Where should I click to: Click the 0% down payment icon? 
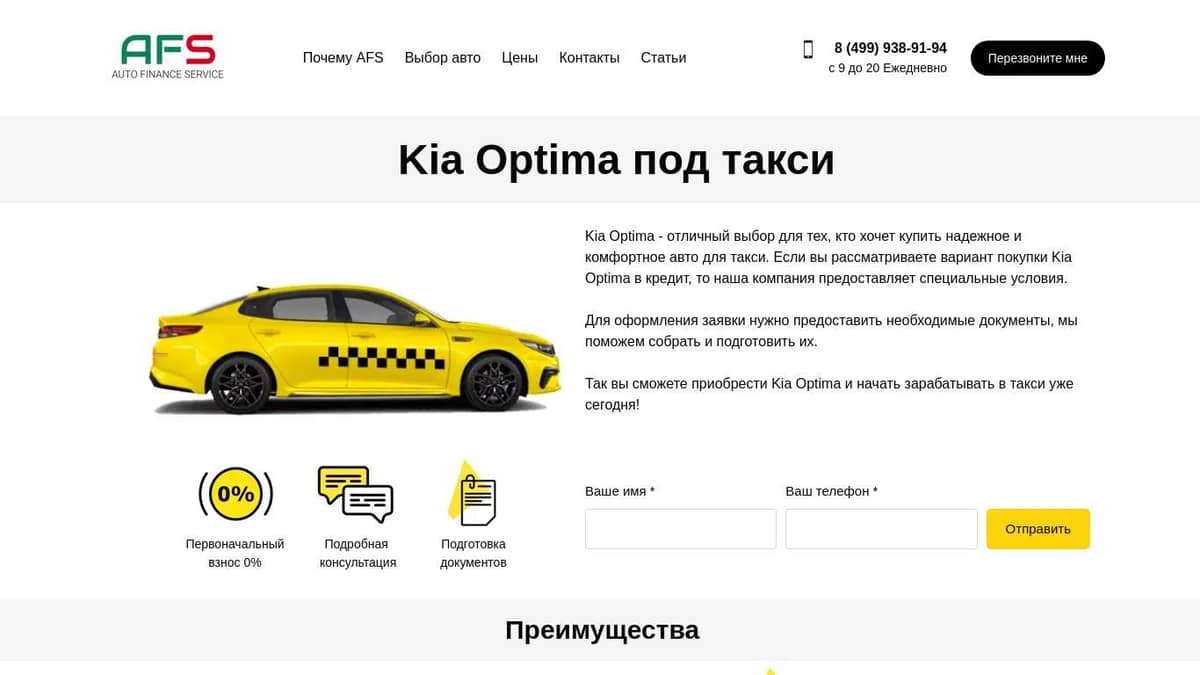[x=236, y=493]
